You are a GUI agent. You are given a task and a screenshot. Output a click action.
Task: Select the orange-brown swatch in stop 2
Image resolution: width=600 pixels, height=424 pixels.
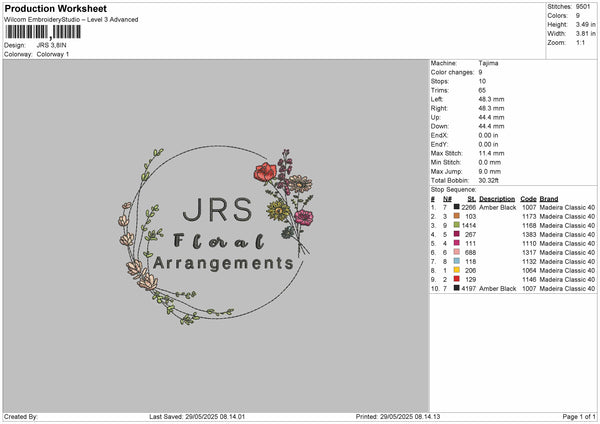pyautogui.click(x=456, y=216)
